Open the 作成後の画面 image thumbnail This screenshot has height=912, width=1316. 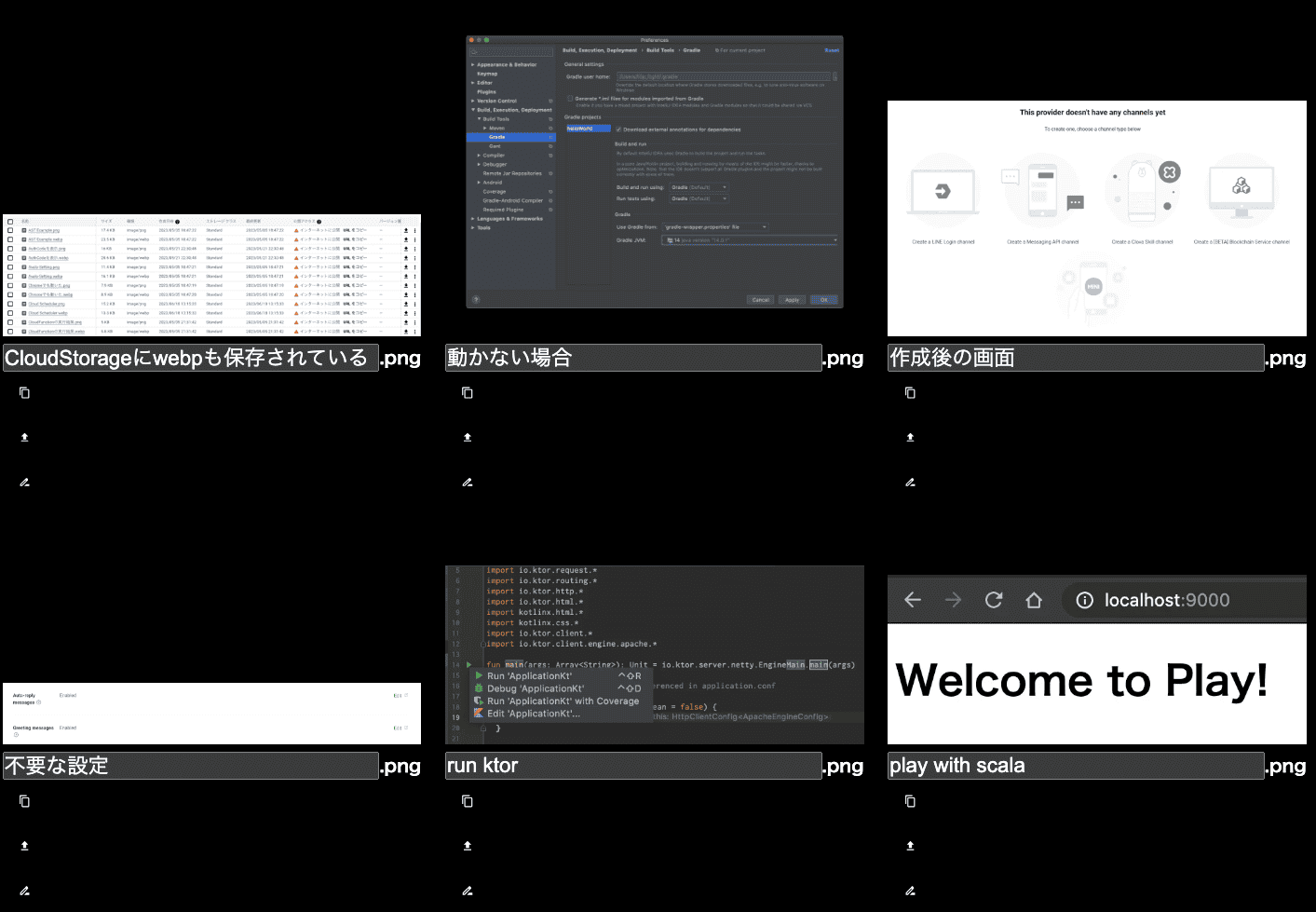click(1097, 218)
